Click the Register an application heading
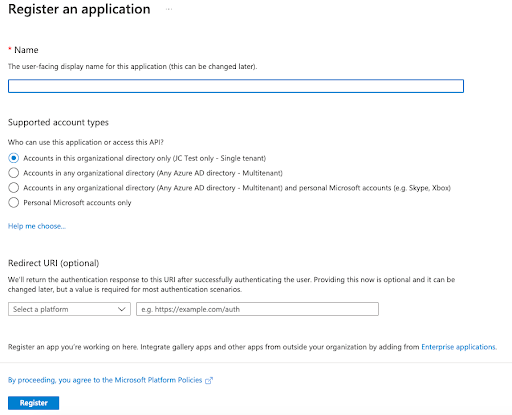This screenshot has width=512, height=415. [79, 9]
